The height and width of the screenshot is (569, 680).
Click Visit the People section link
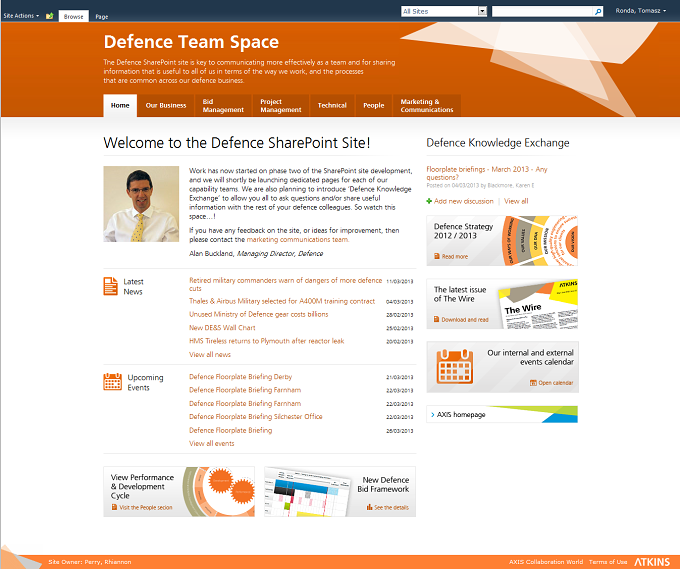click(x=146, y=507)
